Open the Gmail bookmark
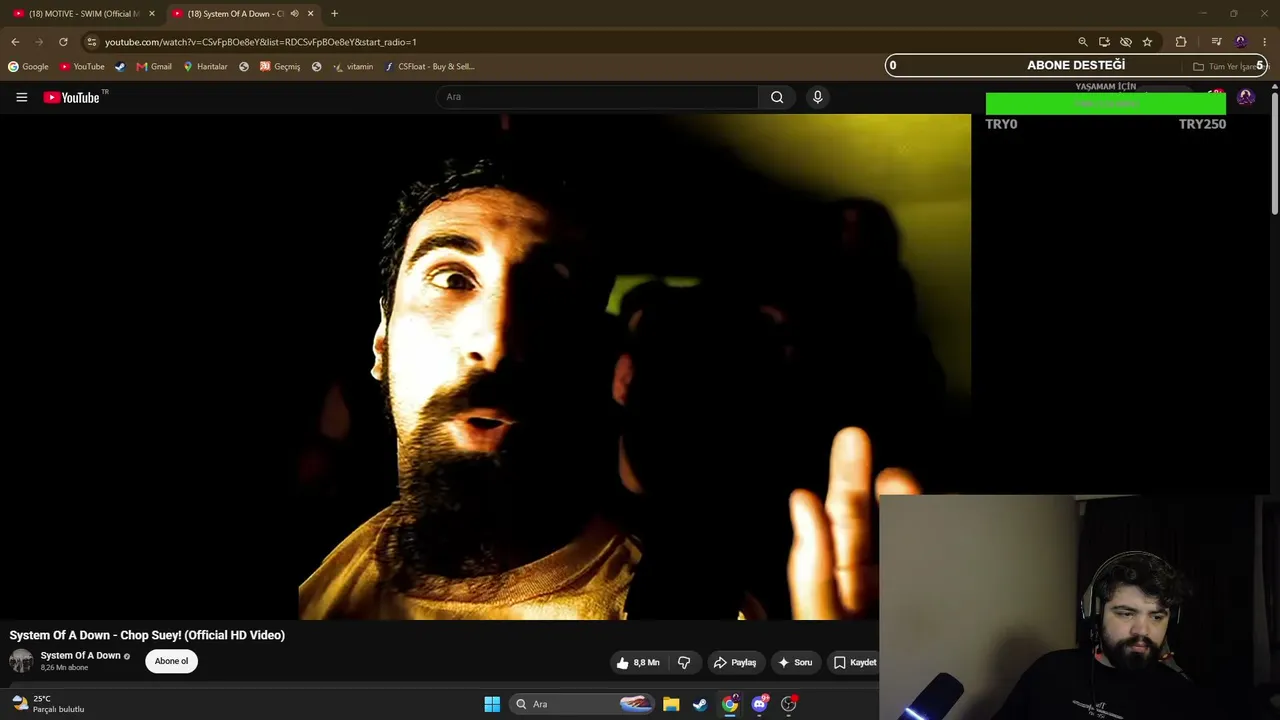Image resolution: width=1280 pixels, height=720 pixels. coord(154,67)
